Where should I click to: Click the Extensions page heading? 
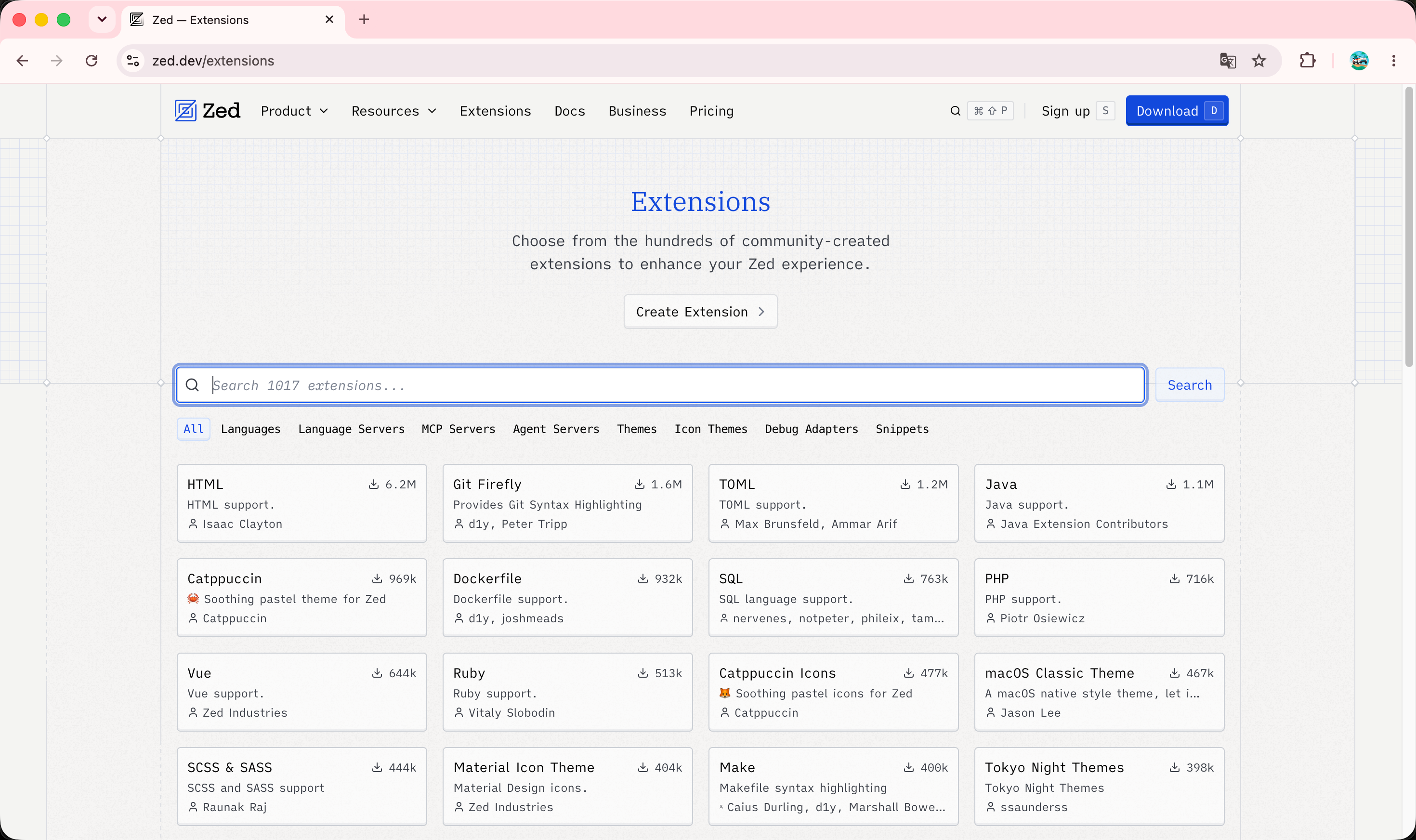[700, 201]
